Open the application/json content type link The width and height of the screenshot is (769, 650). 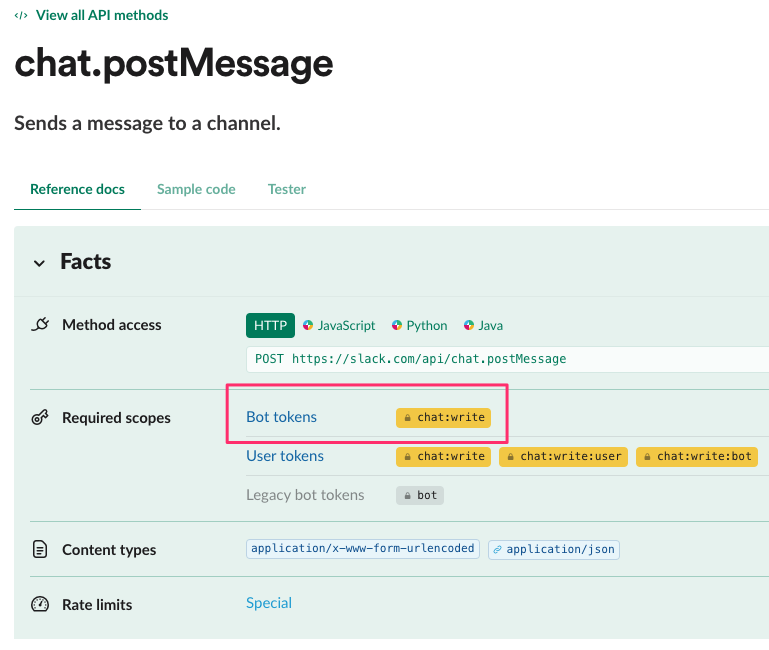pos(554,549)
